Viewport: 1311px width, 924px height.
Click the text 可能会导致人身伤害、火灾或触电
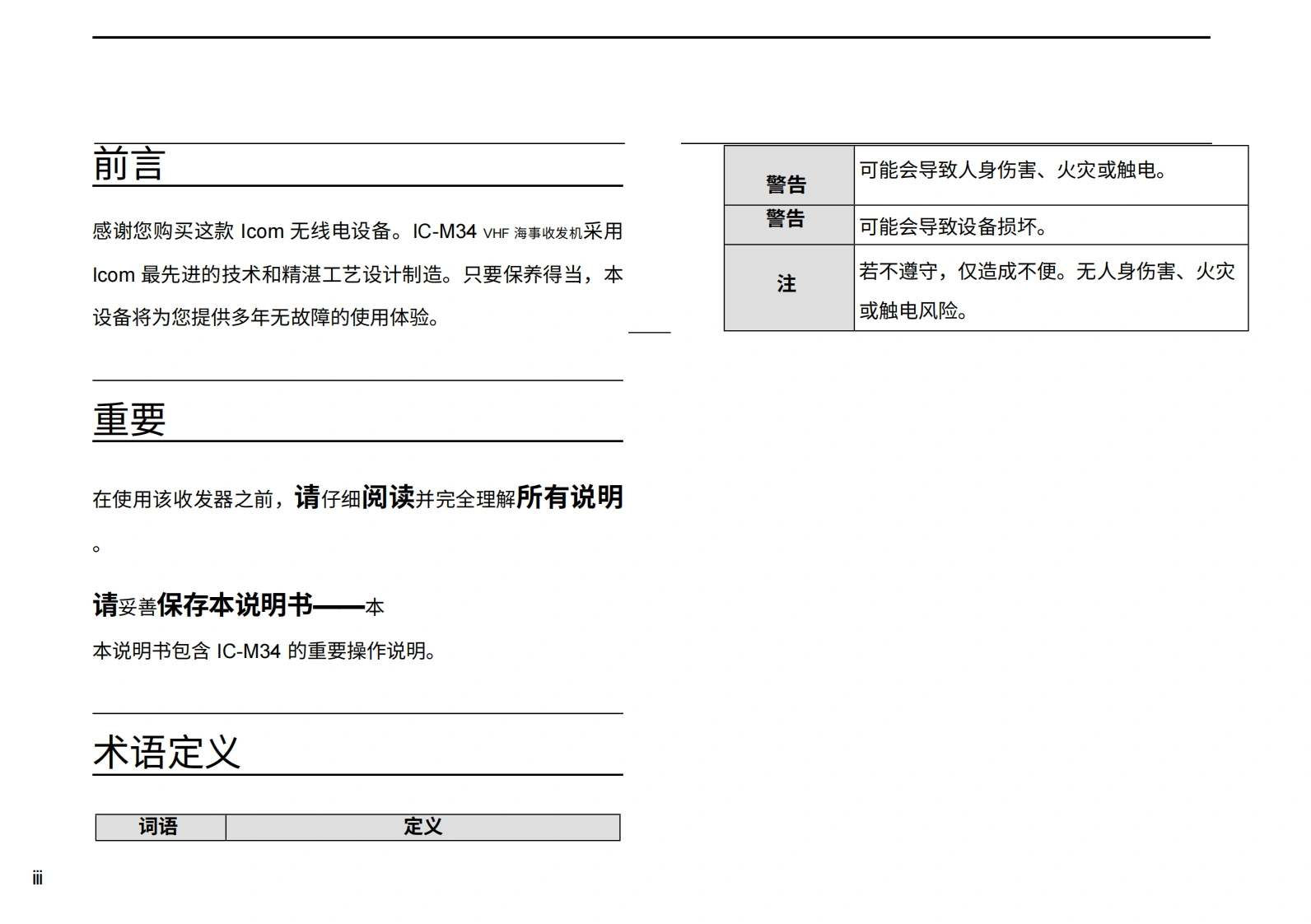point(1013,170)
